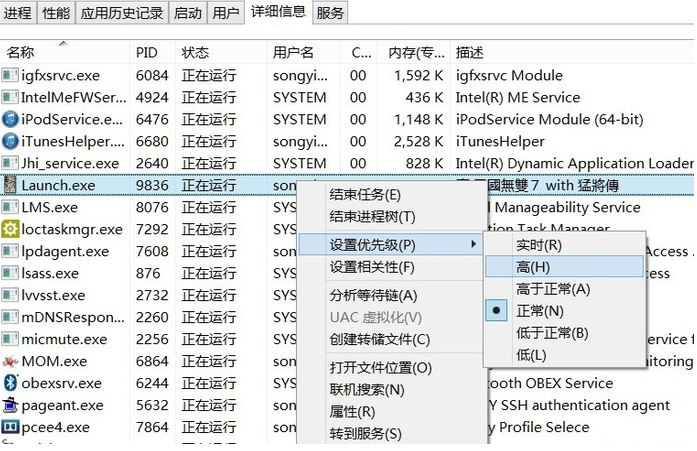Screen dimensions: 697x451
Task: Choose Open File Location (打开文件位置)
Action: click(380, 368)
